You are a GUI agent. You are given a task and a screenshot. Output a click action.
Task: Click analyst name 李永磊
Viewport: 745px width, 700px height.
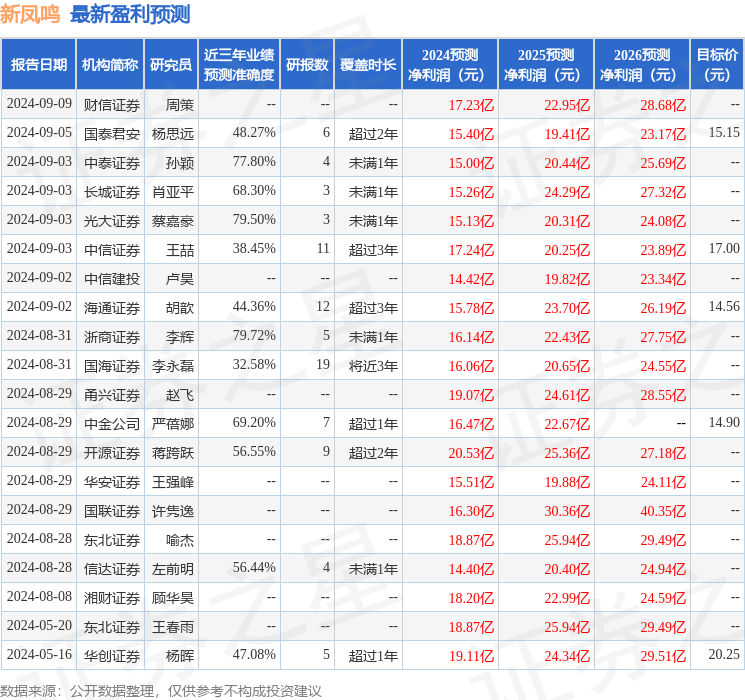coord(173,365)
